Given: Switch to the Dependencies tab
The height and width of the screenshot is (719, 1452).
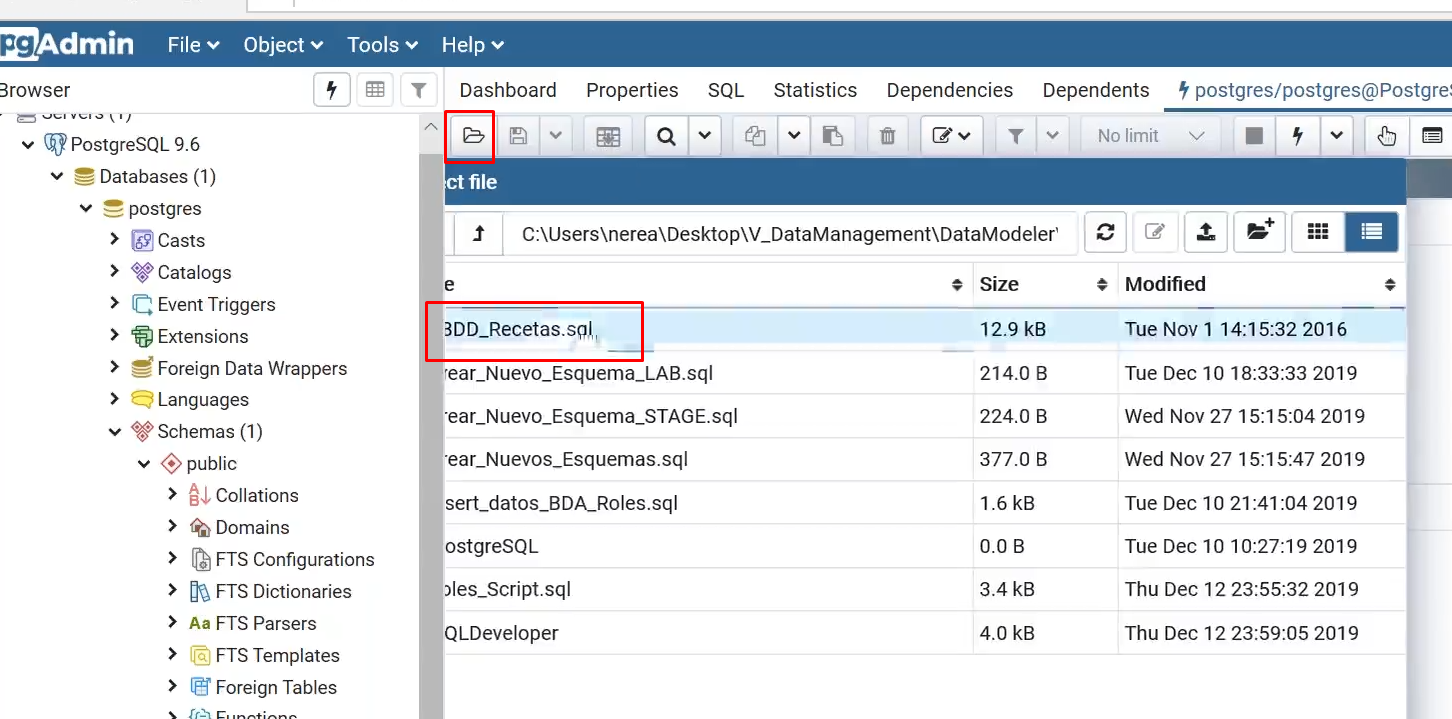Looking at the screenshot, I should click(x=948, y=90).
